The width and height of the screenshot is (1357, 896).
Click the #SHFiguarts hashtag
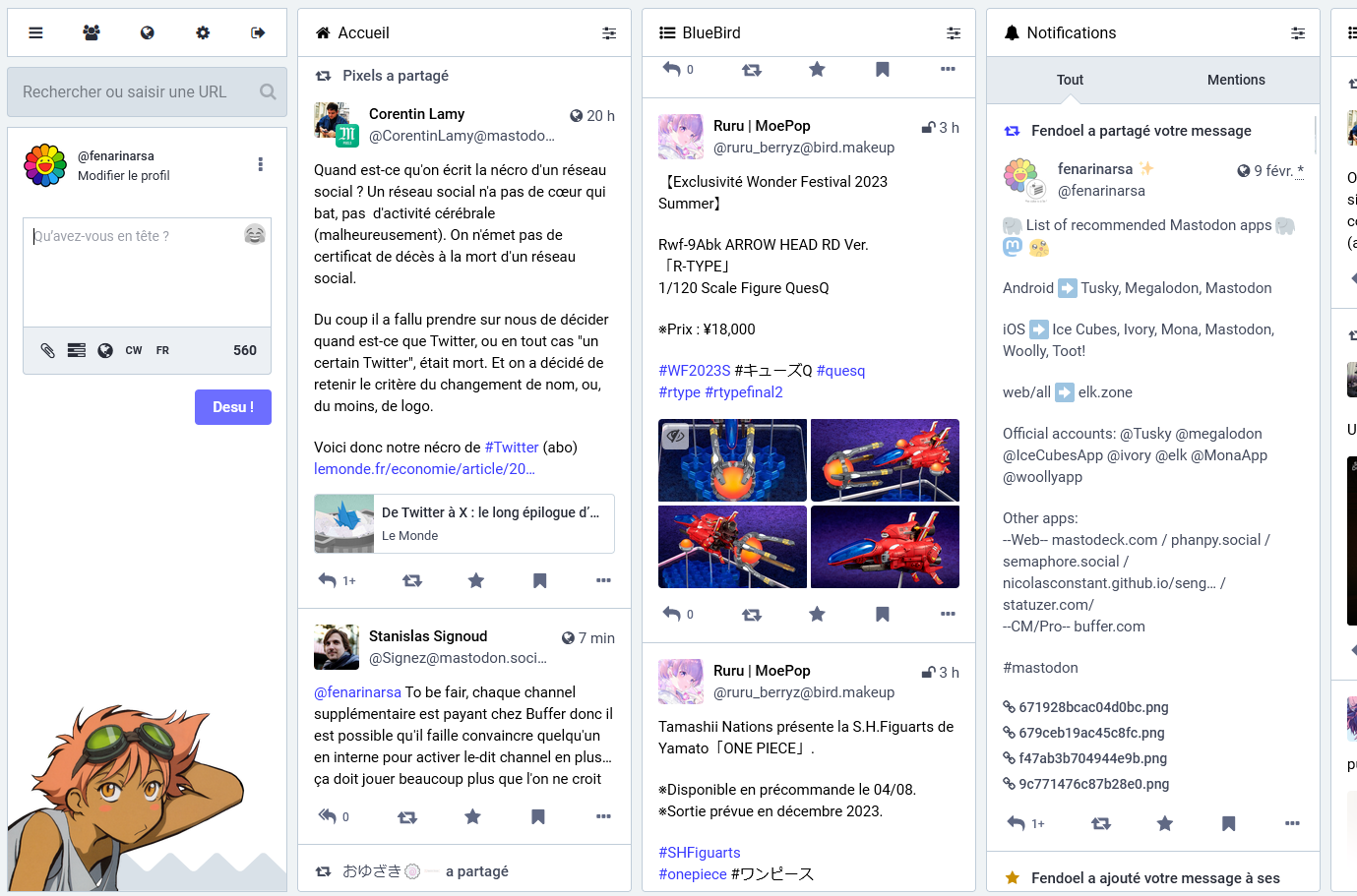[x=699, y=853]
